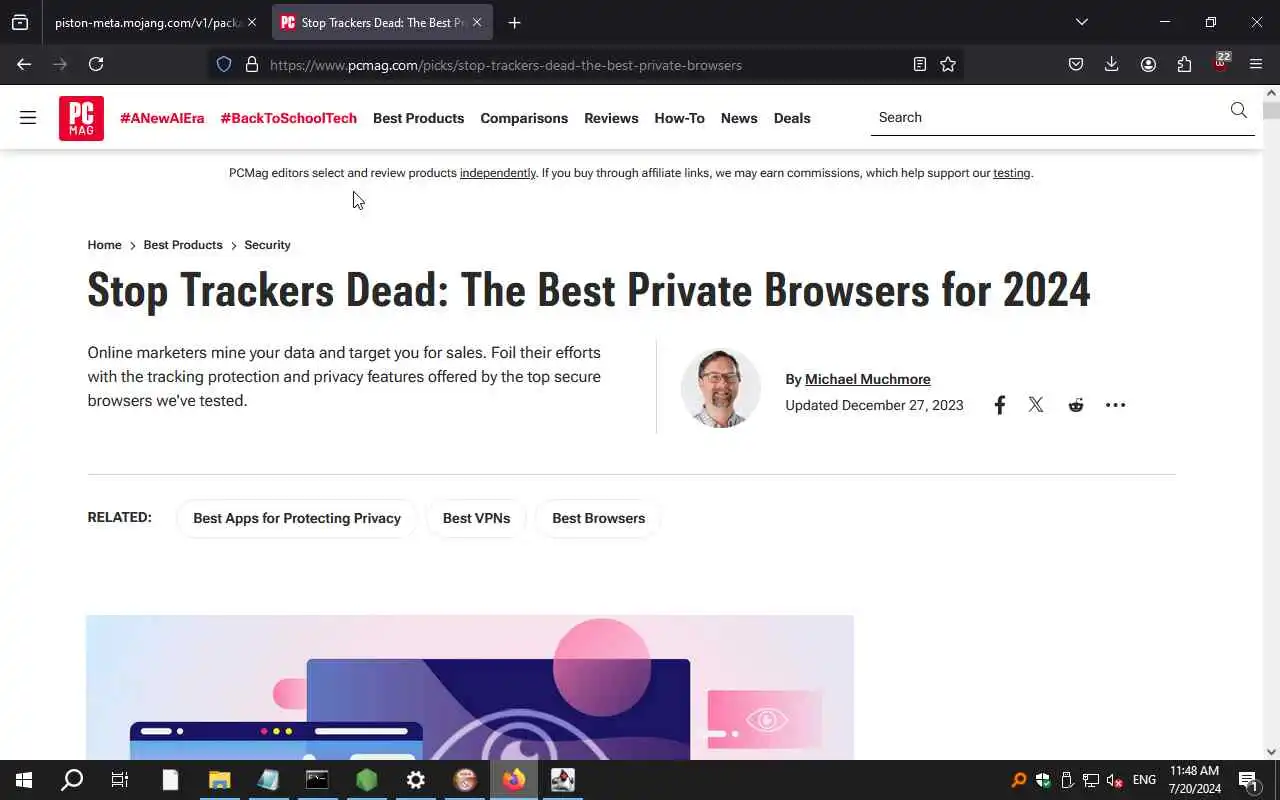Click the article hero illustration
This screenshot has height=800, width=1280.
coord(470,688)
